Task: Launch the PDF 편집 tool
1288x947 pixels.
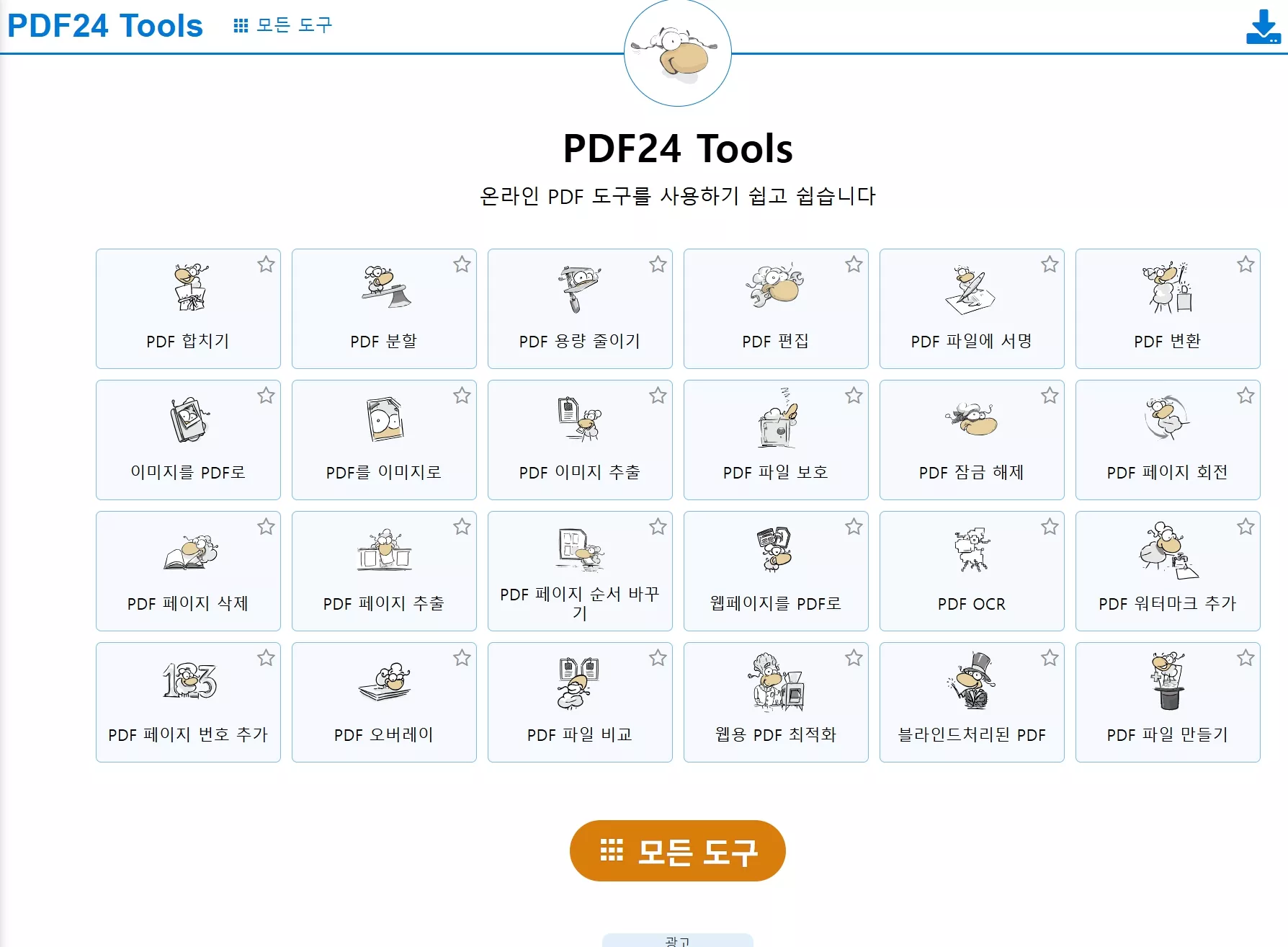Action: [775, 309]
